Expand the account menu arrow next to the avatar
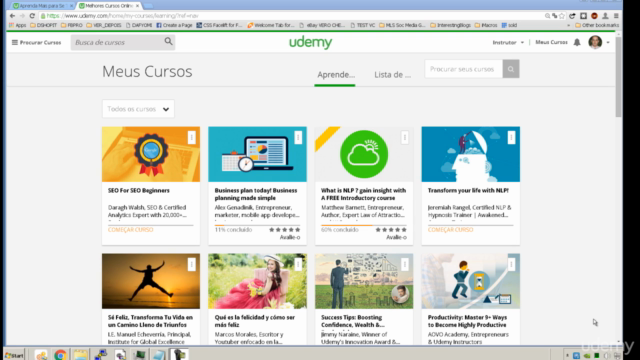This screenshot has height=360, width=640. click(x=608, y=42)
